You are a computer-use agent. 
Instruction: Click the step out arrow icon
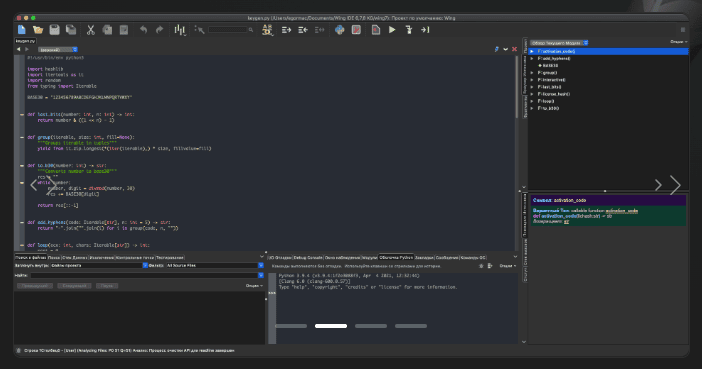pyautogui.click(x=425, y=30)
